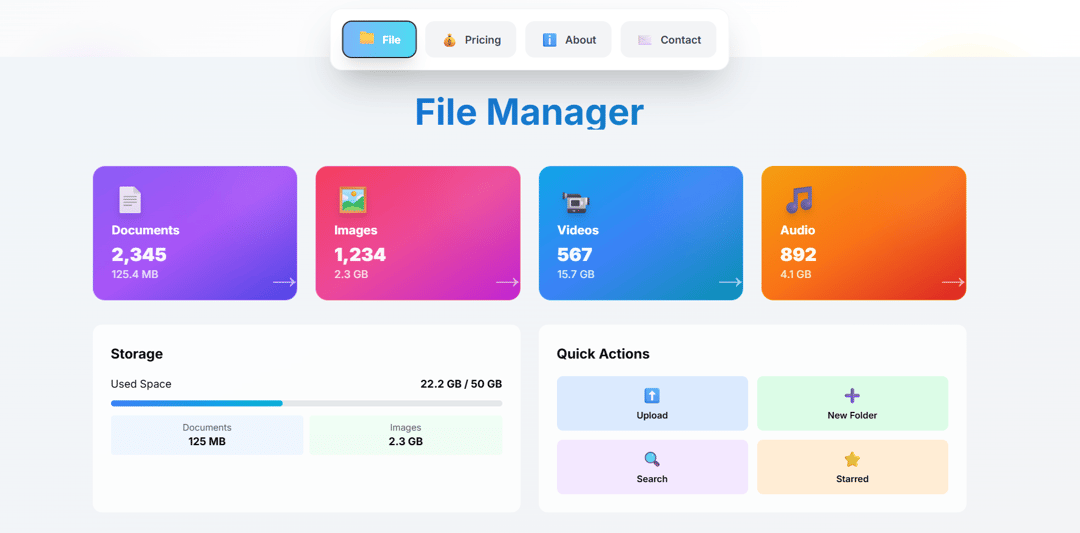1080x533 pixels.
Task: Click the '125.4 MB' size text
Action: pyautogui.click(x=135, y=274)
